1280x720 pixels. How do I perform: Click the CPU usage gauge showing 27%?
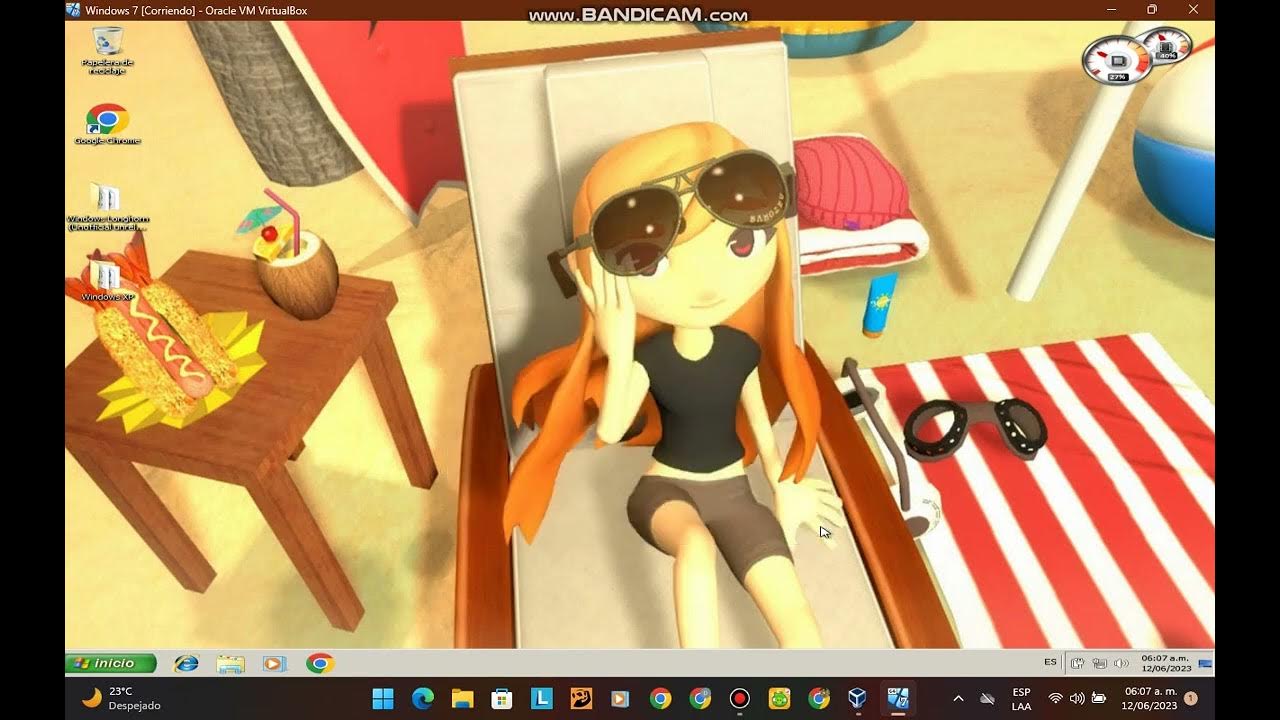1117,60
